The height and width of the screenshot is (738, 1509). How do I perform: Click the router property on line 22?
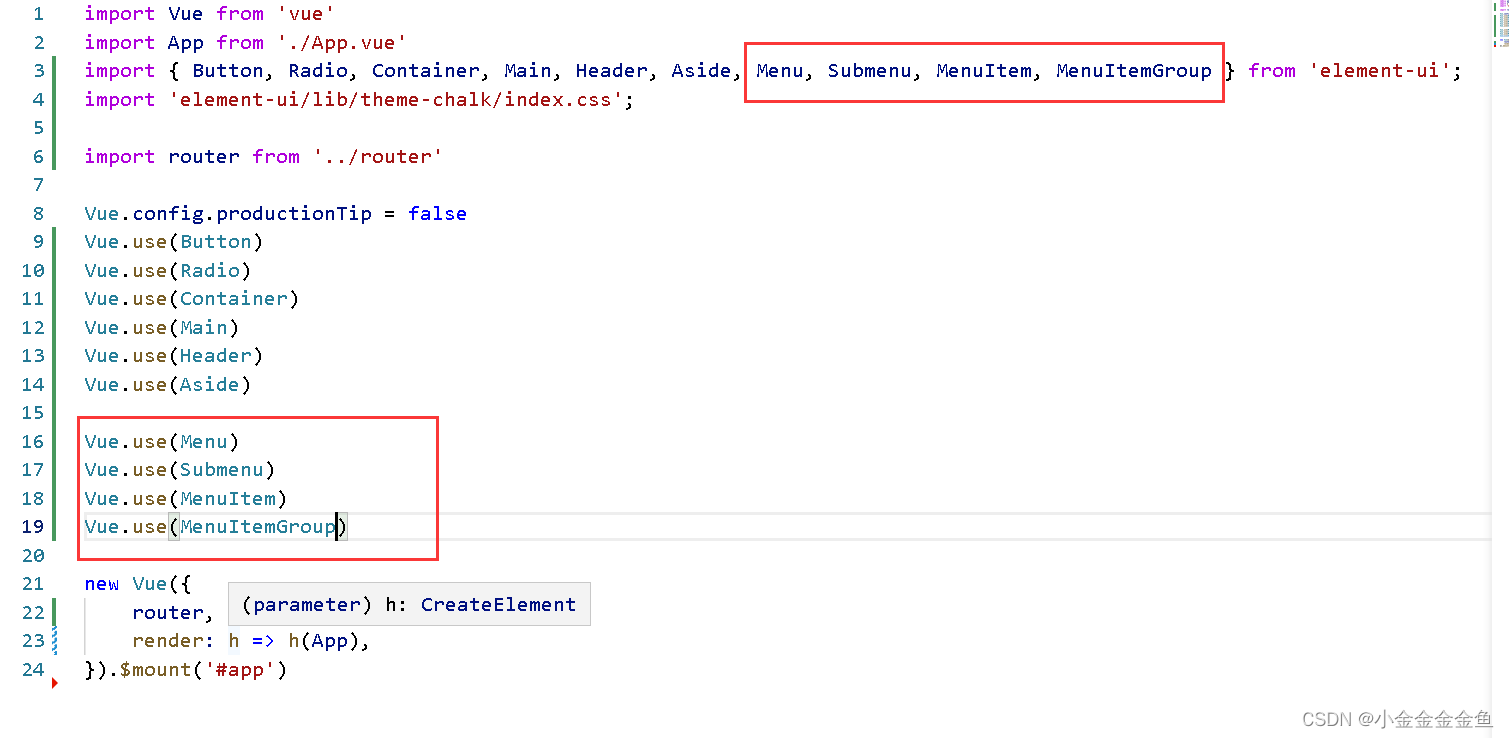(x=168, y=612)
